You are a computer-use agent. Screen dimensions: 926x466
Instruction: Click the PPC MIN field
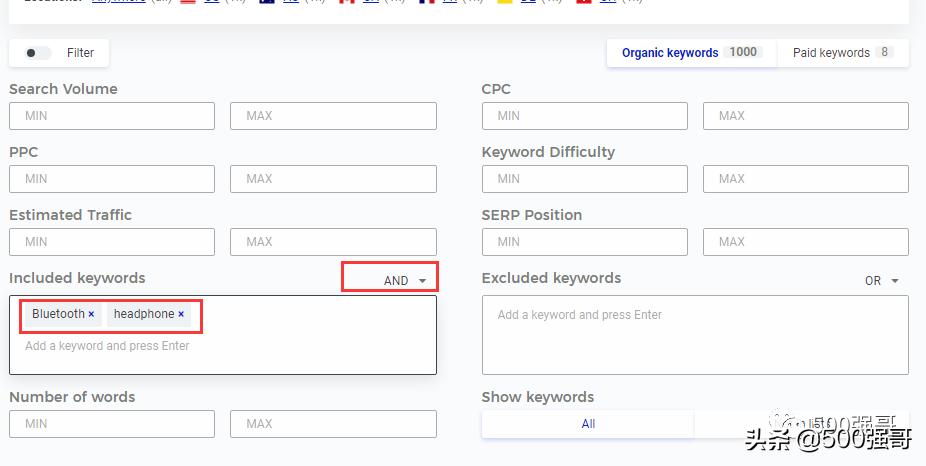(112, 179)
